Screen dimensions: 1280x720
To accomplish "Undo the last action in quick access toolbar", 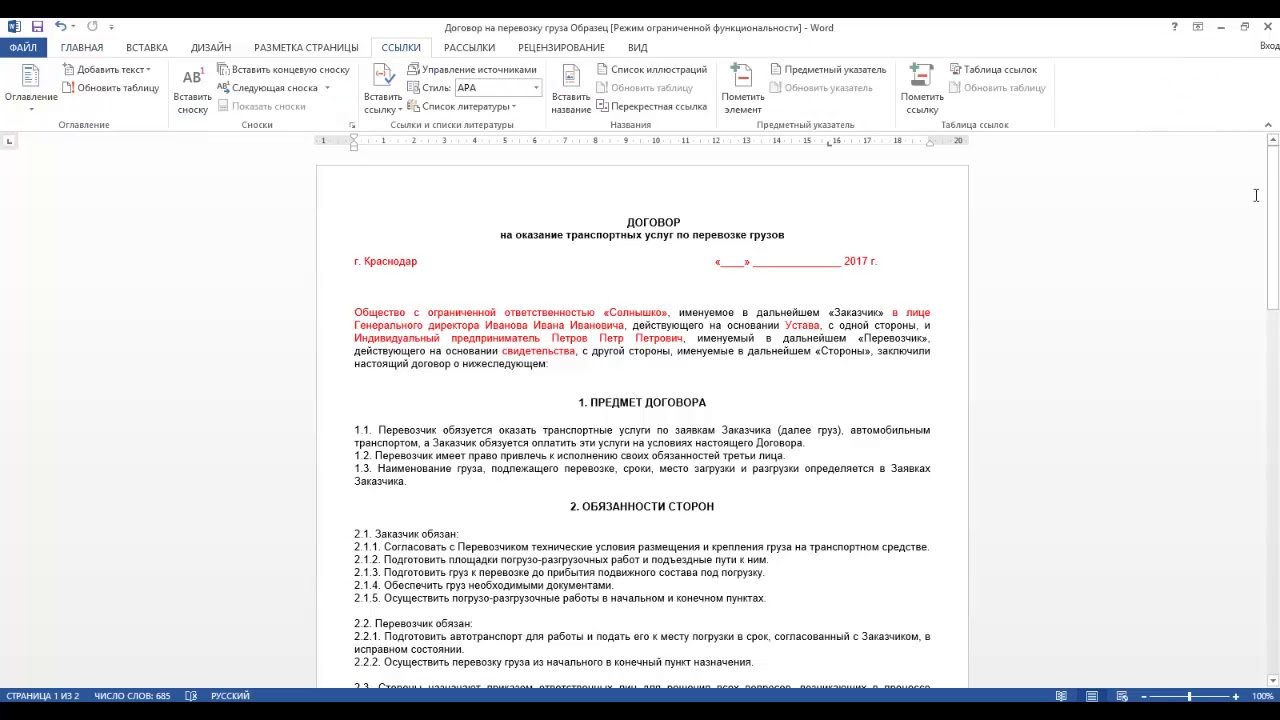I will tap(60, 27).
